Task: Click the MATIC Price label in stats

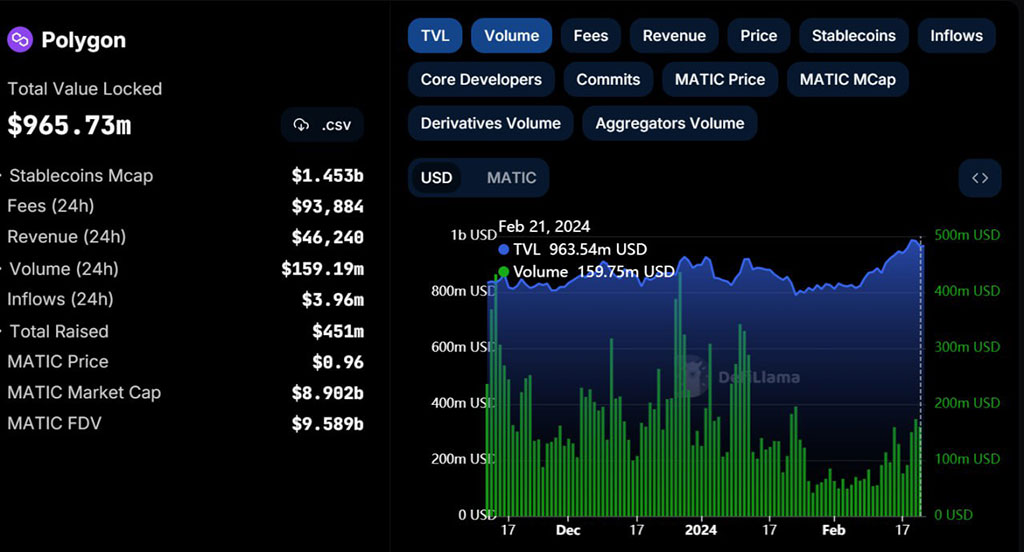Action: point(58,361)
